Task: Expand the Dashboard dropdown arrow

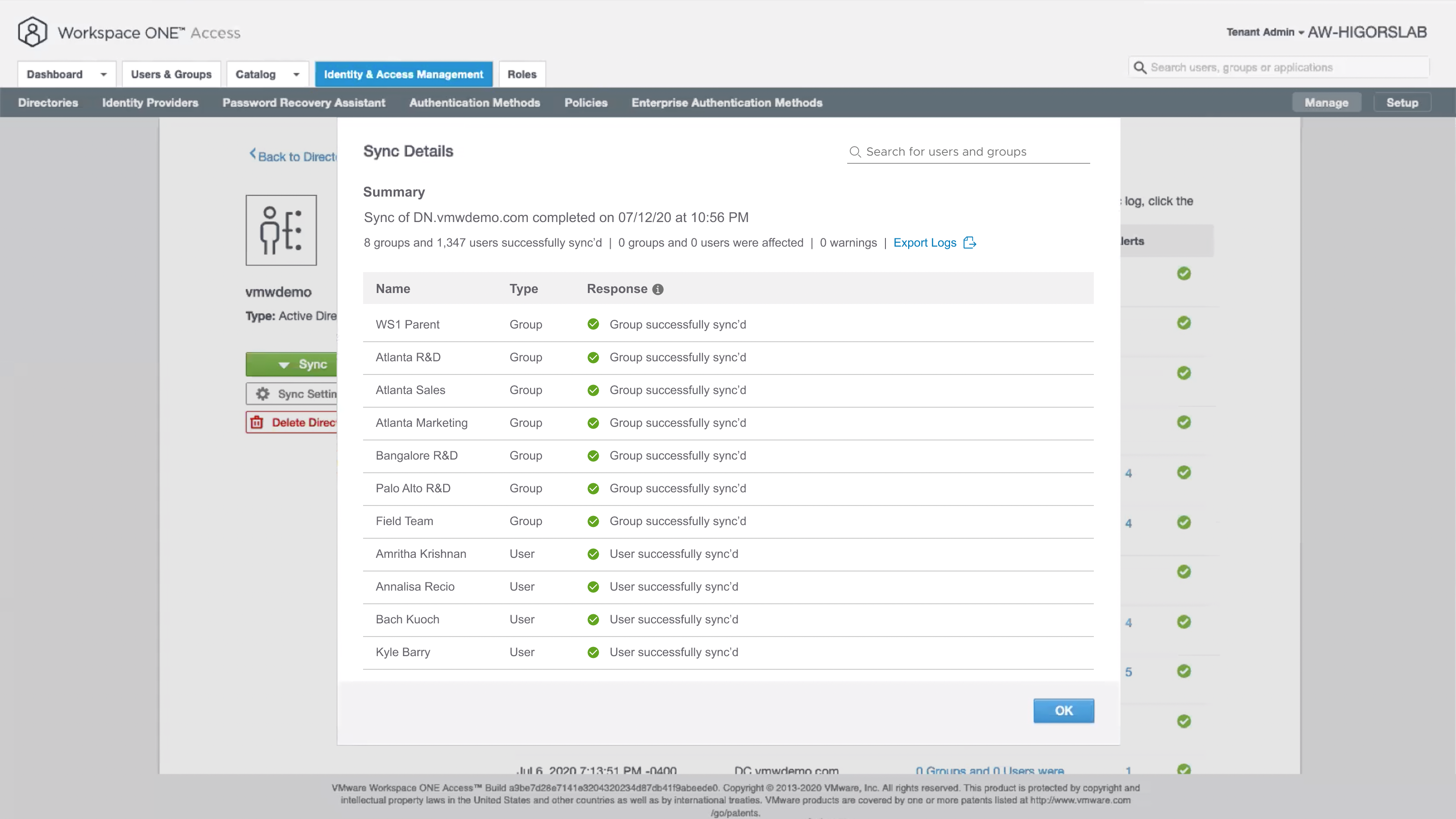Action: pos(103,75)
